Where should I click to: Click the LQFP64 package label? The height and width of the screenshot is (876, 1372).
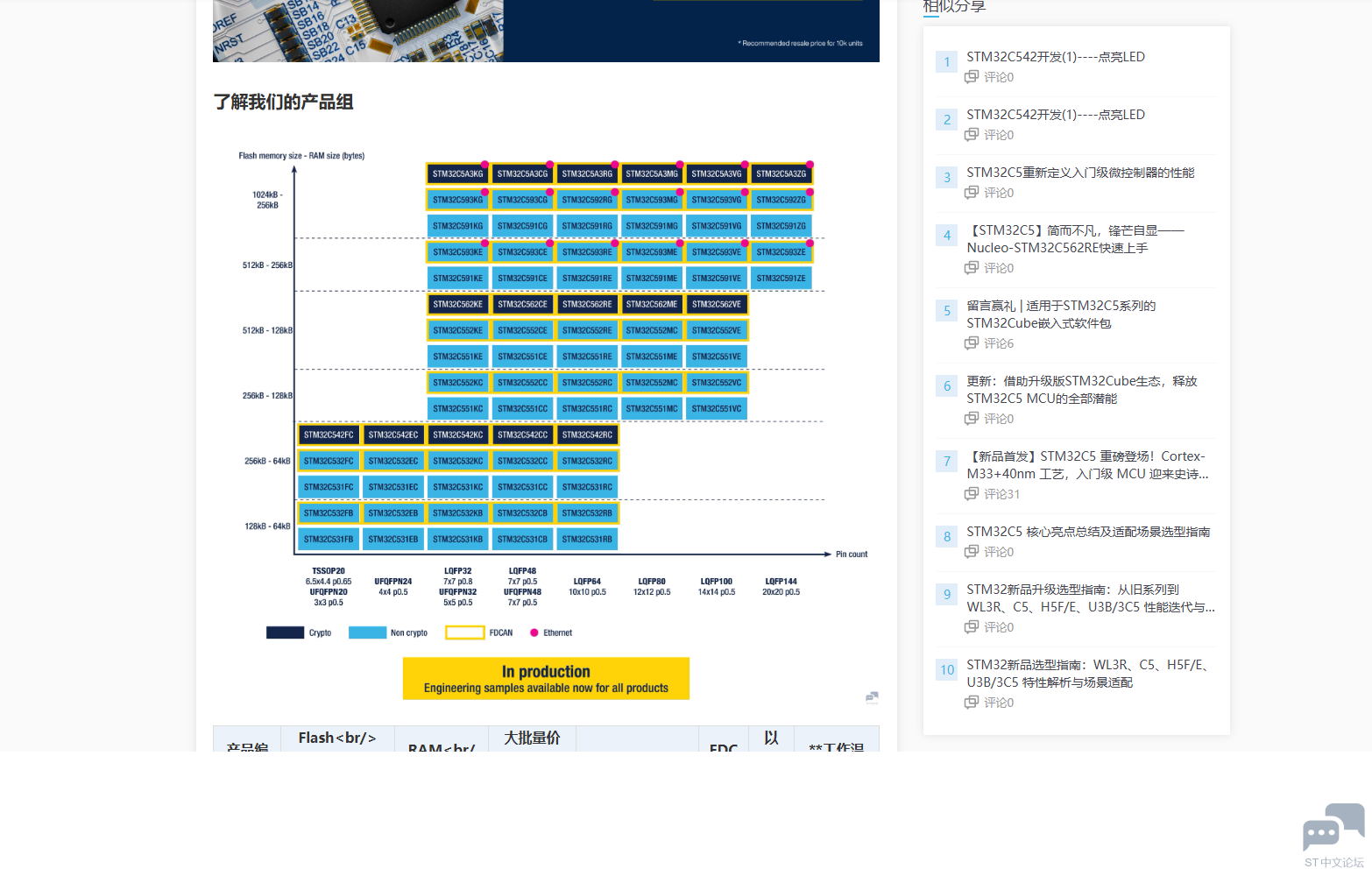(x=587, y=582)
